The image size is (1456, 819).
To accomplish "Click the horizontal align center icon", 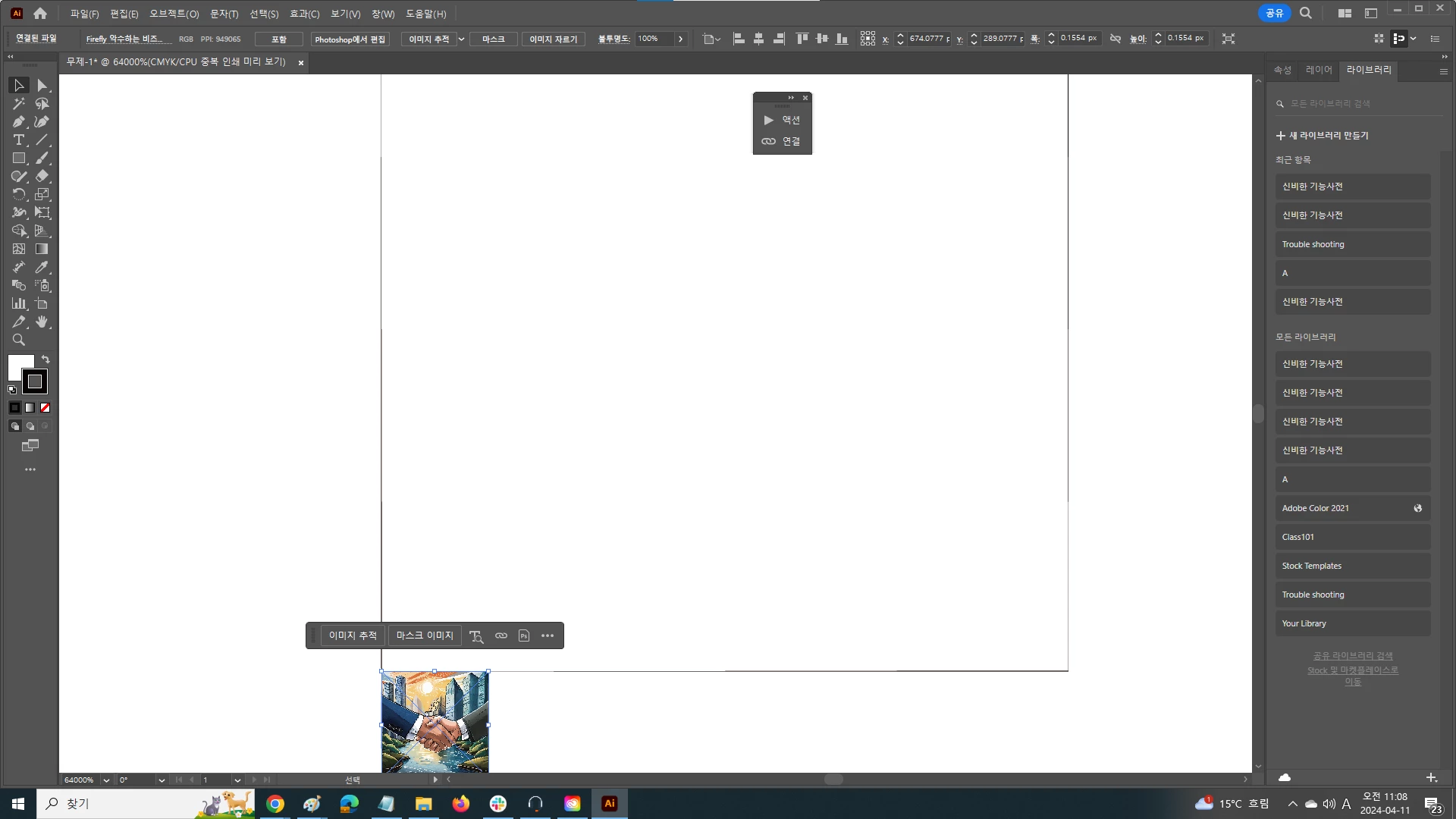I will pyautogui.click(x=758, y=39).
